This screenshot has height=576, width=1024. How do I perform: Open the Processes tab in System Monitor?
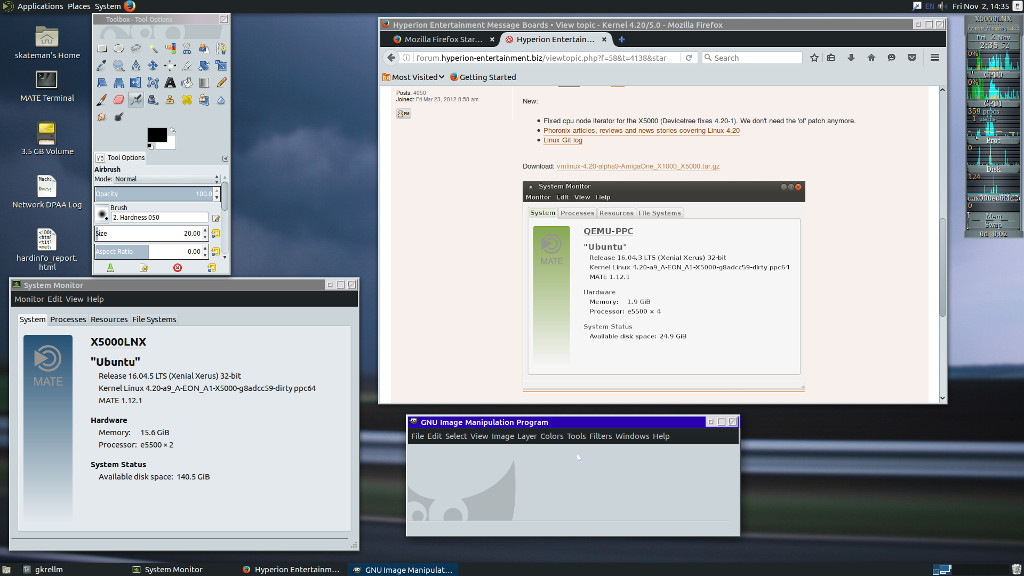(68, 319)
